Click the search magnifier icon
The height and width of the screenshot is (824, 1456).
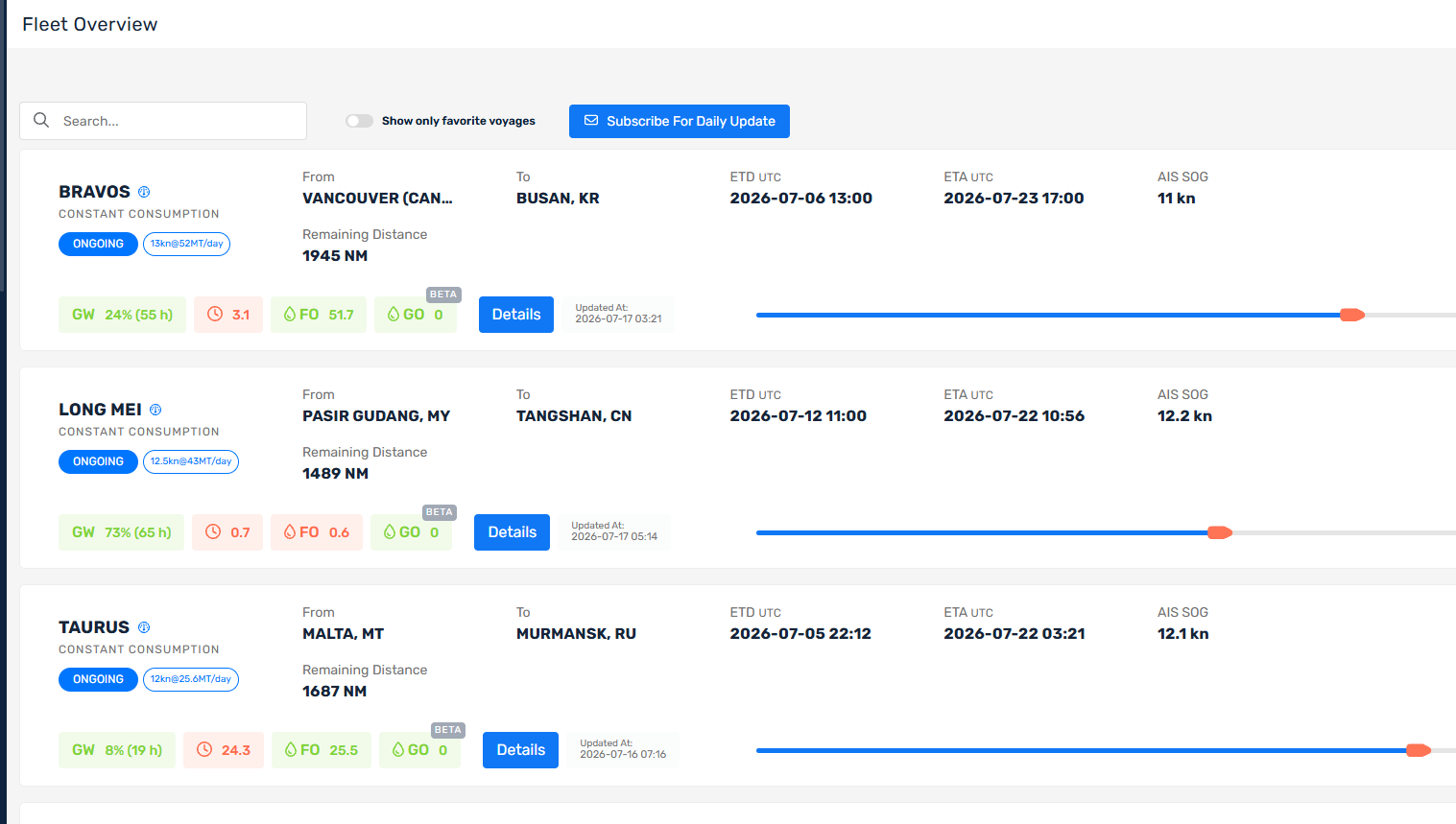(x=41, y=120)
